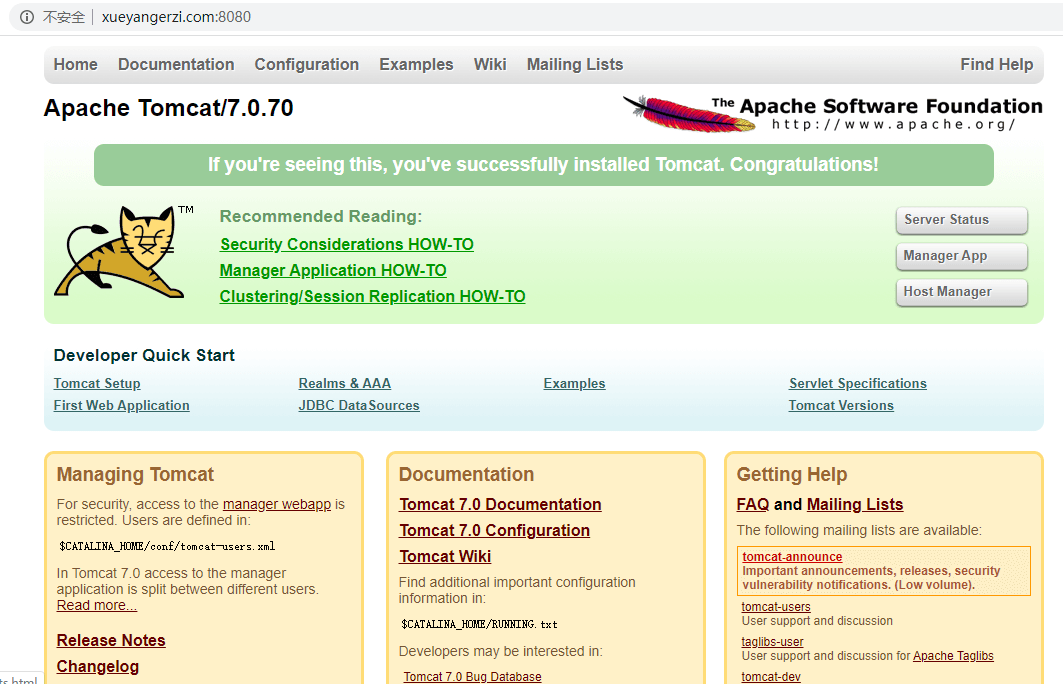Screen dimensions: 1063x684
Task: Open the taglibs-user mailing list link
Action: coord(772,641)
